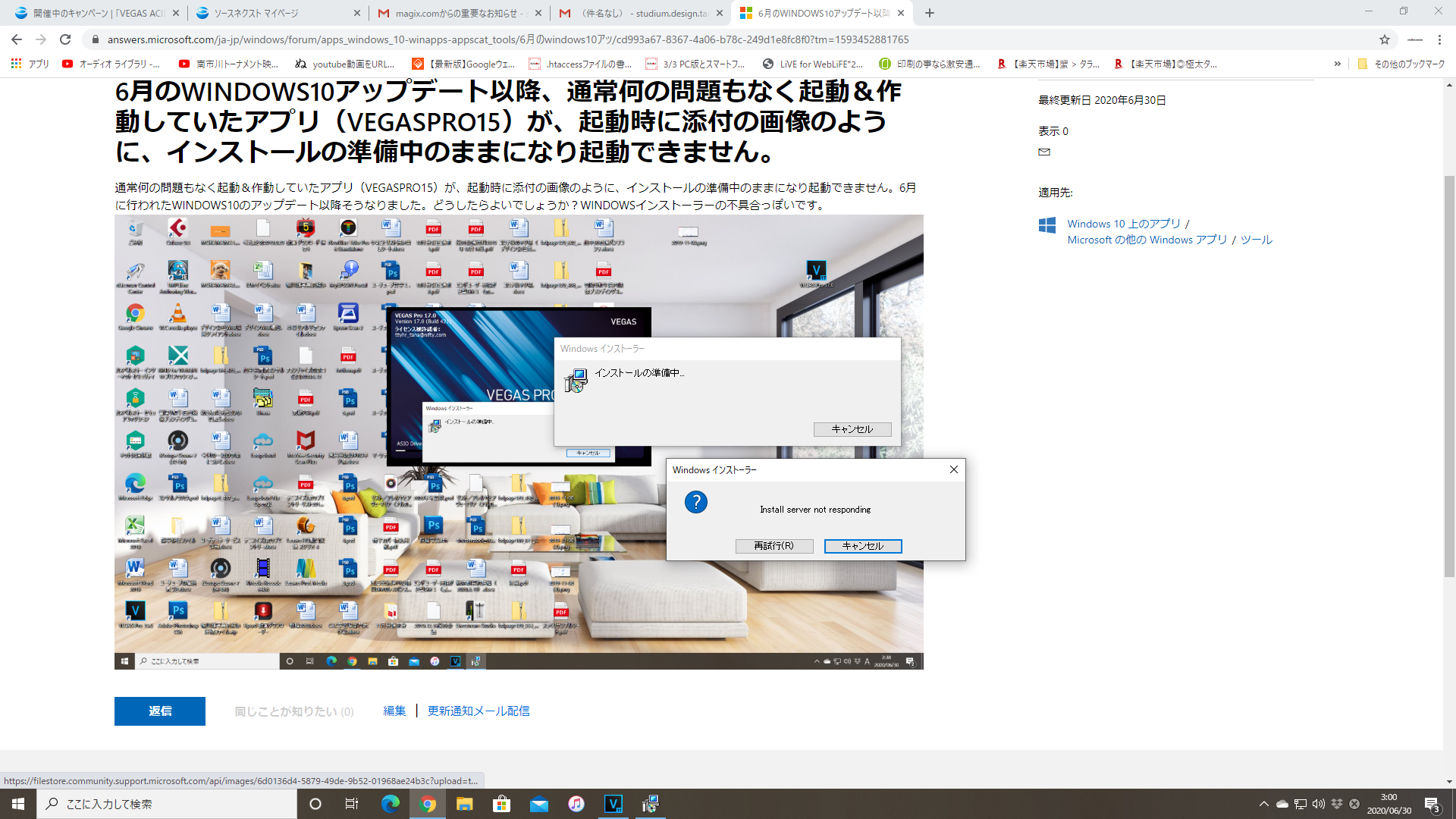1456x819 pixels.
Task: Launch Microsoft Edge from the taskbar
Action: click(x=390, y=804)
